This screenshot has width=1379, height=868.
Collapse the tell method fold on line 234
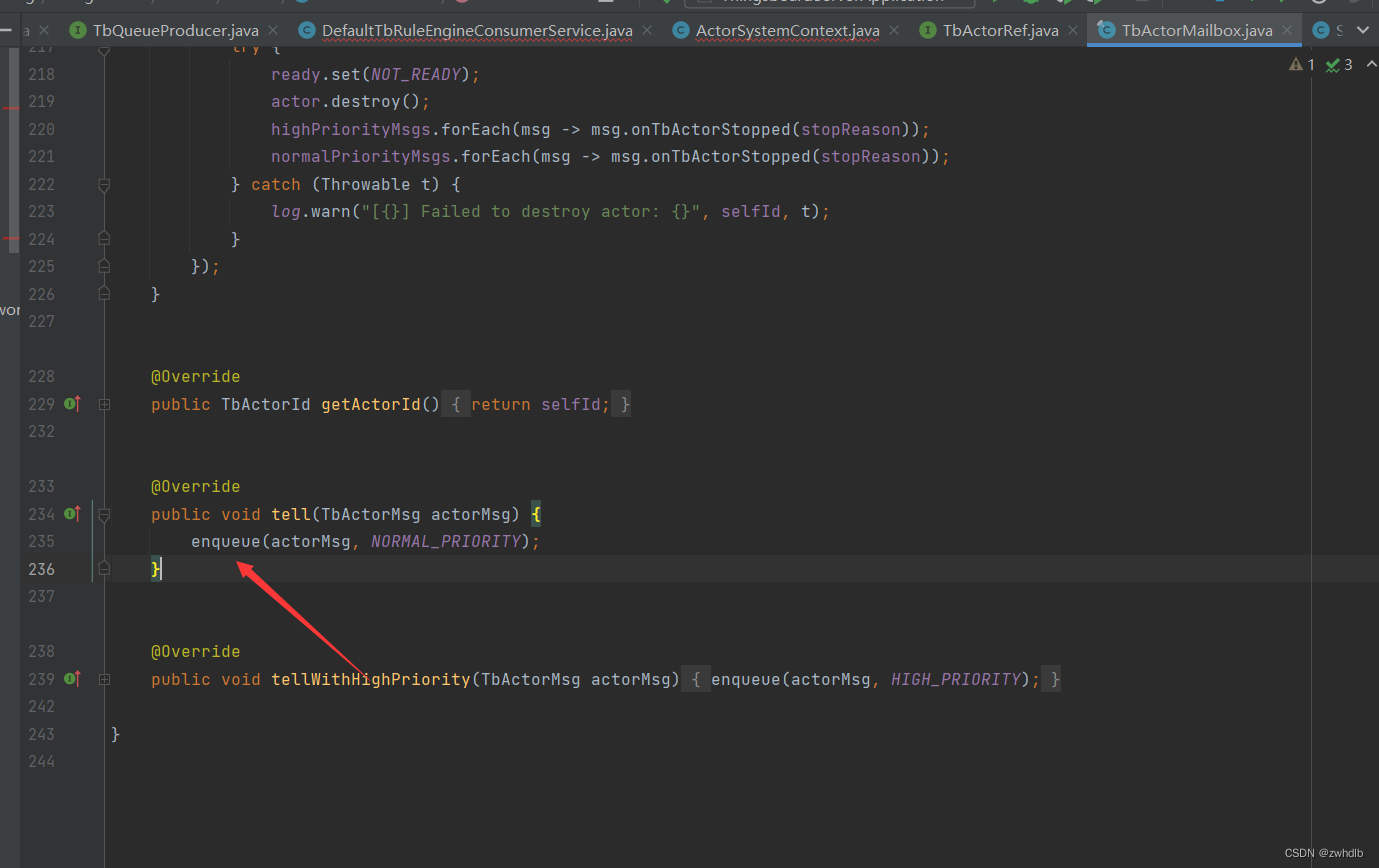[x=104, y=514]
